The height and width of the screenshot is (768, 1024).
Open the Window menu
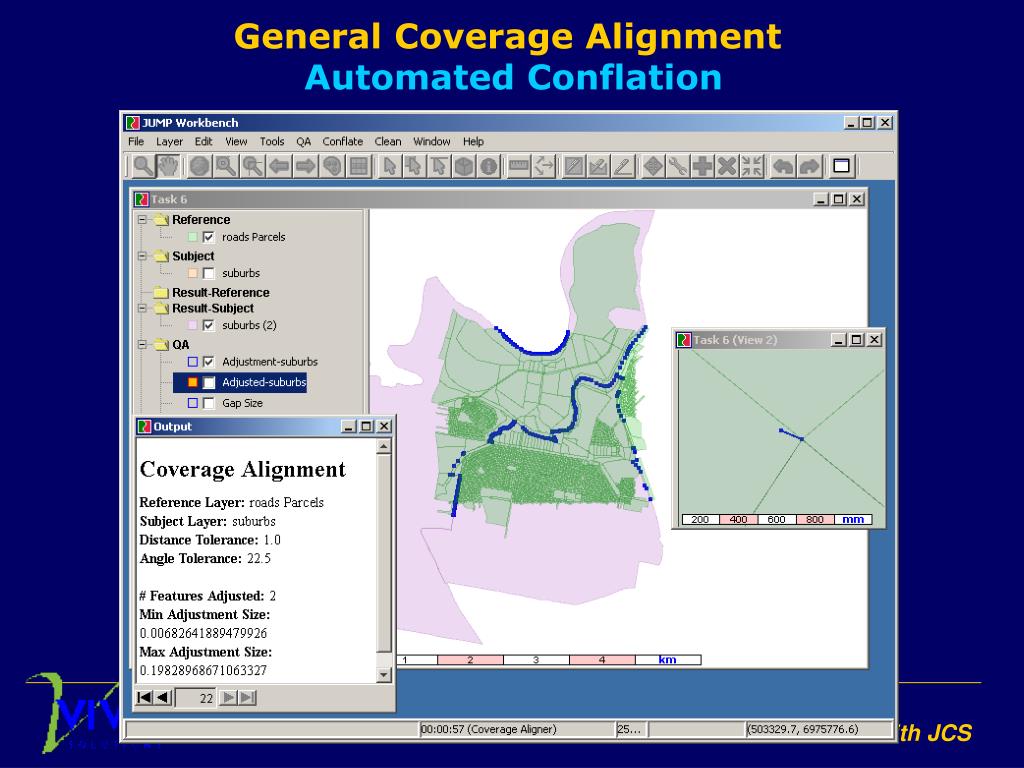[431, 141]
